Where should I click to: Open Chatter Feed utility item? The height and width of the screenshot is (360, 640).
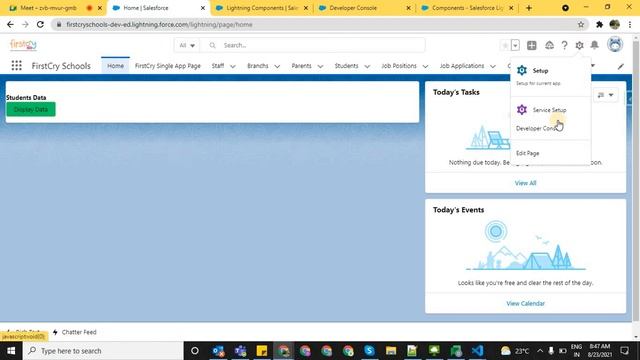click(74, 332)
